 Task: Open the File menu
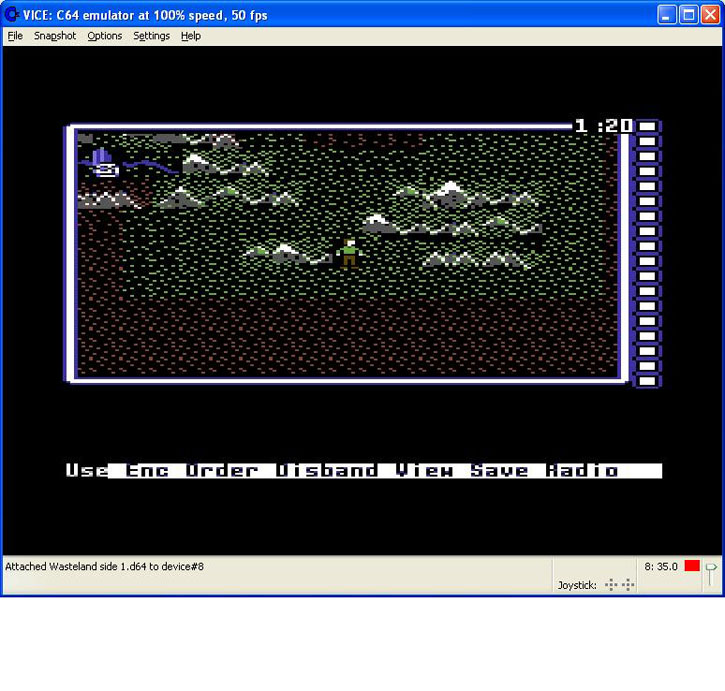tap(15, 36)
